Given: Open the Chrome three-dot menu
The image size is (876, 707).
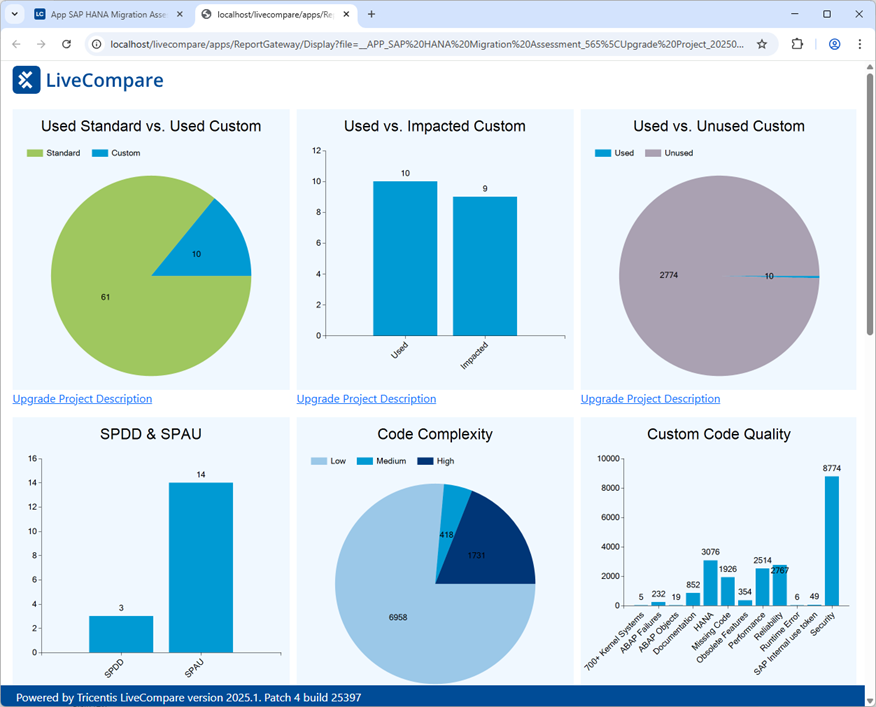Looking at the screenshot, I should point(860,44).
